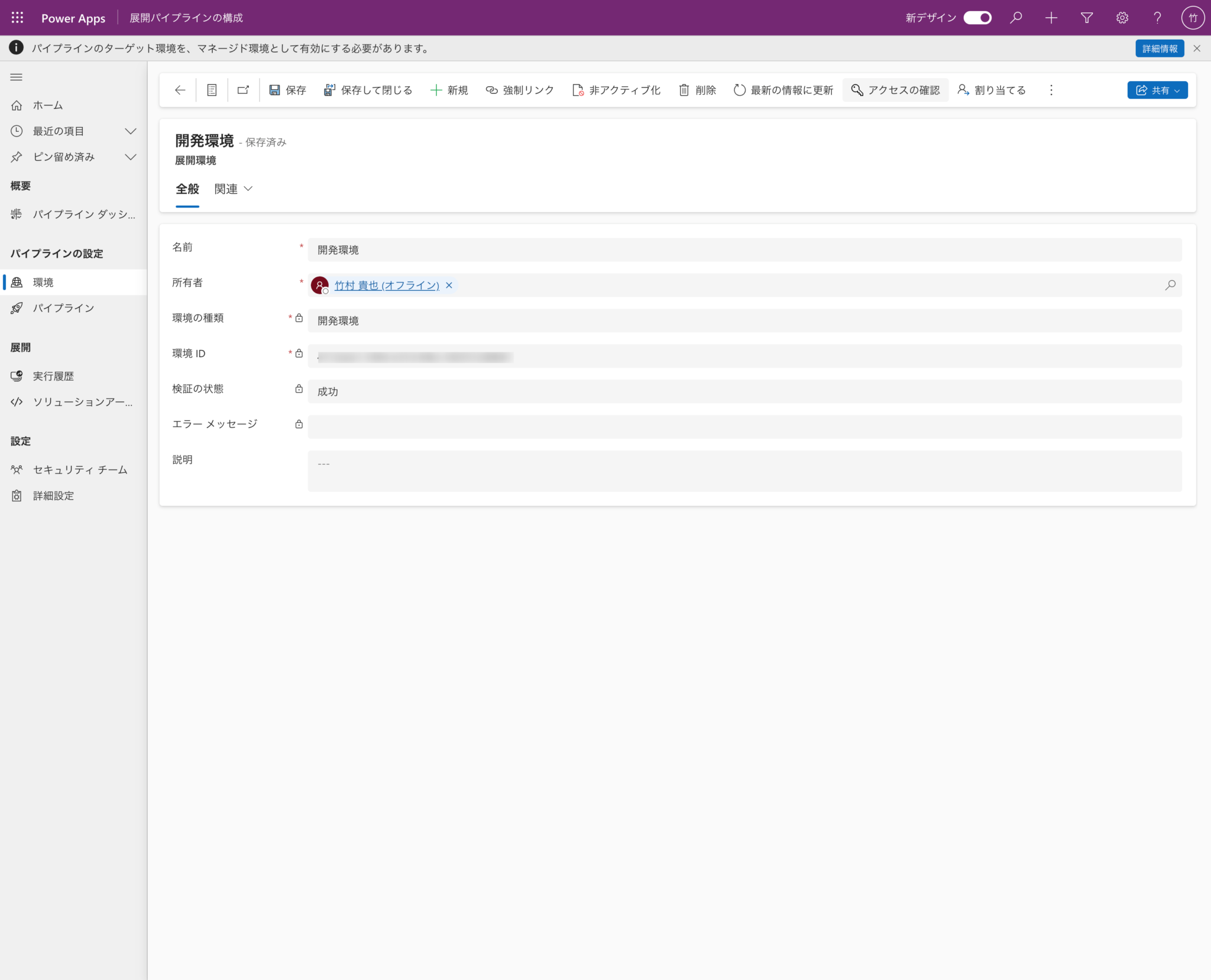Expand the ピン留め済み section
Viewport: 1211px width, 980px height.
tap(131, 157)
